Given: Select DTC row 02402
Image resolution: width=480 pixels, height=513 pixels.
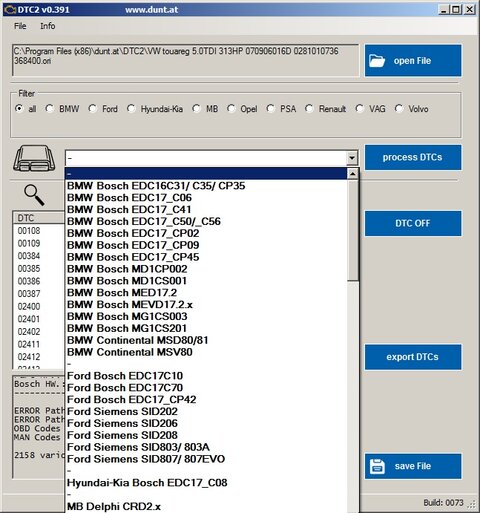Looking at the screenshot, I should coord(39,332).
